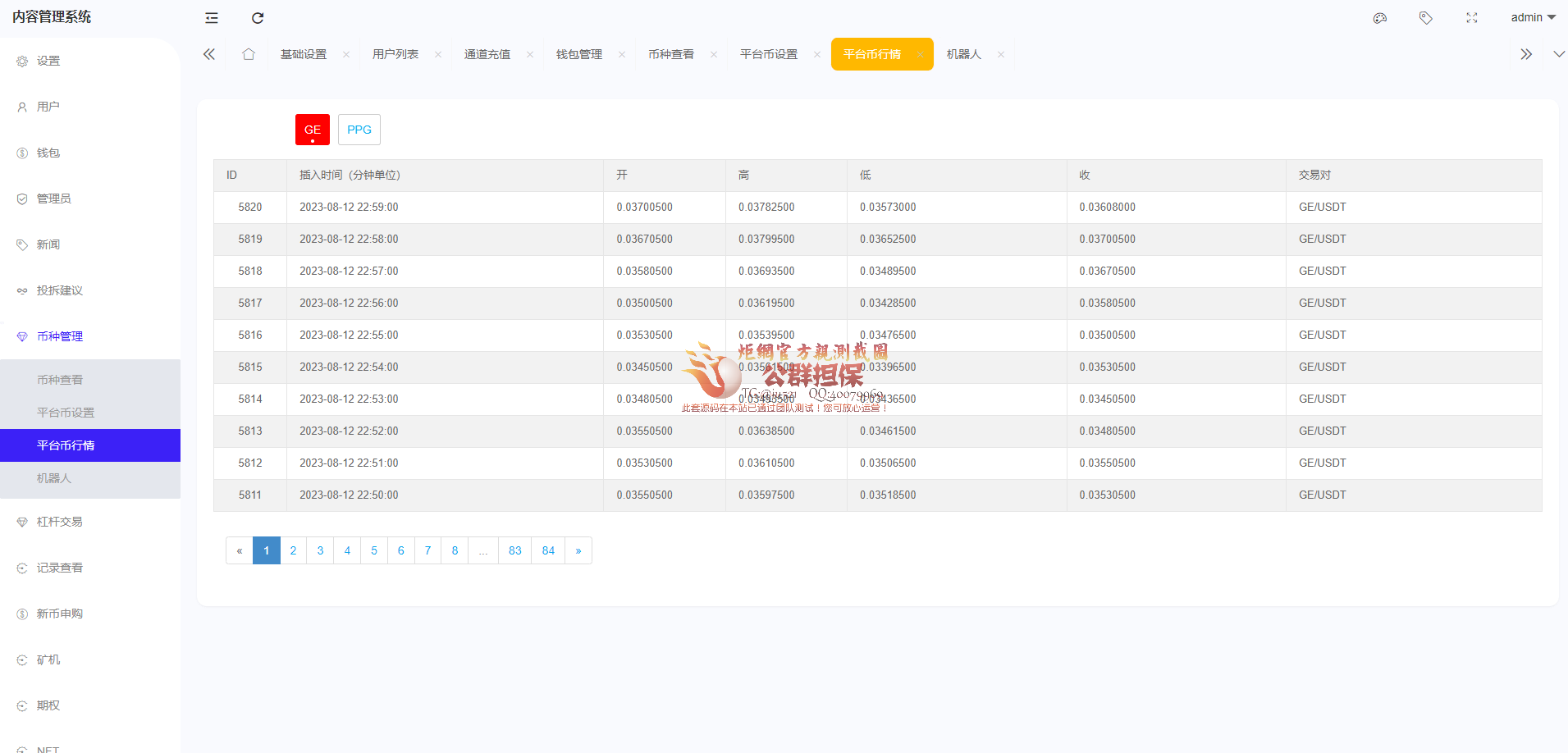Close the 通道充值 tab
1568x753 pixels.
point(530,55)
